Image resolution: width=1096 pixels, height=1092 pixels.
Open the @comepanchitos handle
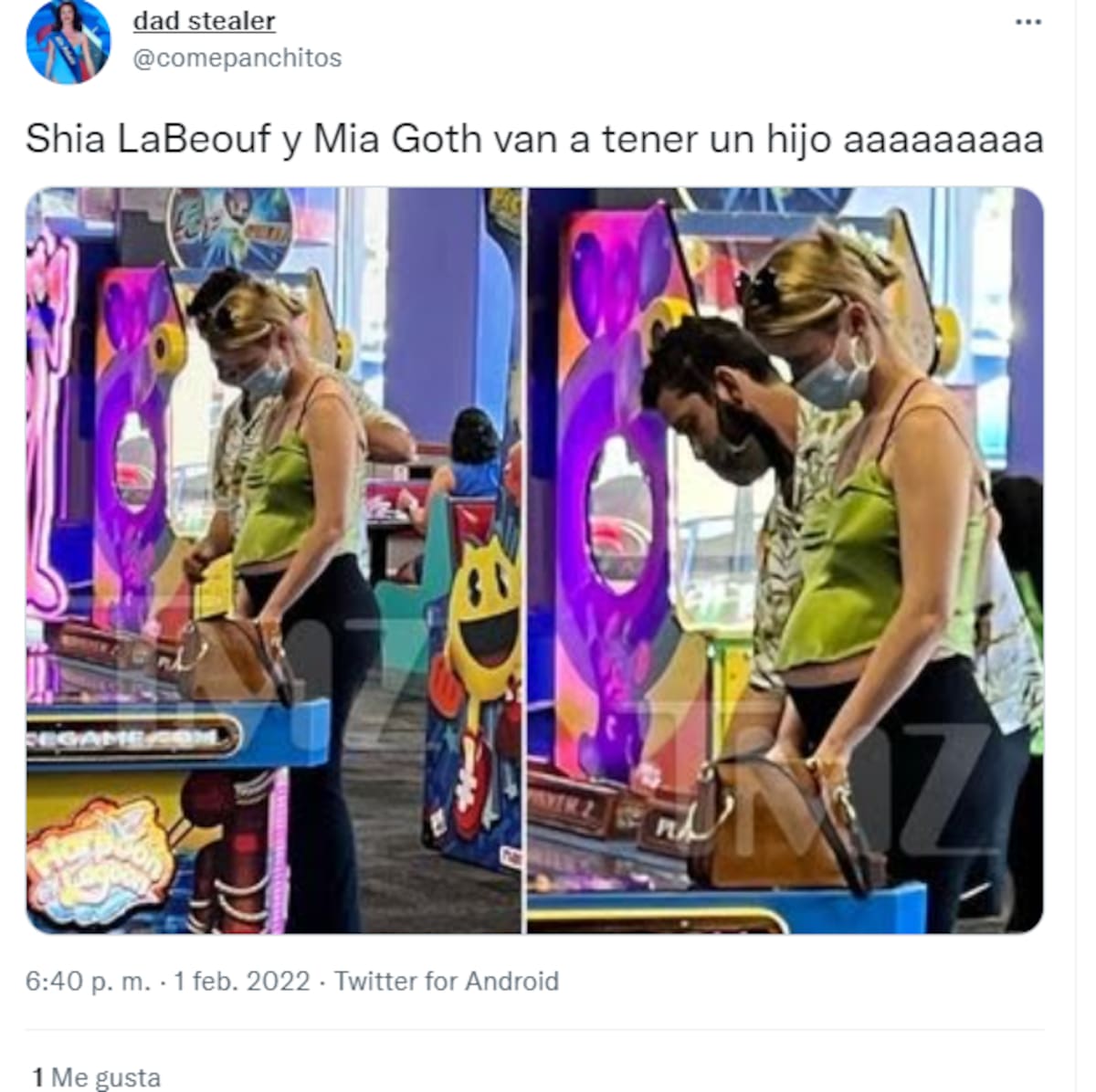pos(237,58)
